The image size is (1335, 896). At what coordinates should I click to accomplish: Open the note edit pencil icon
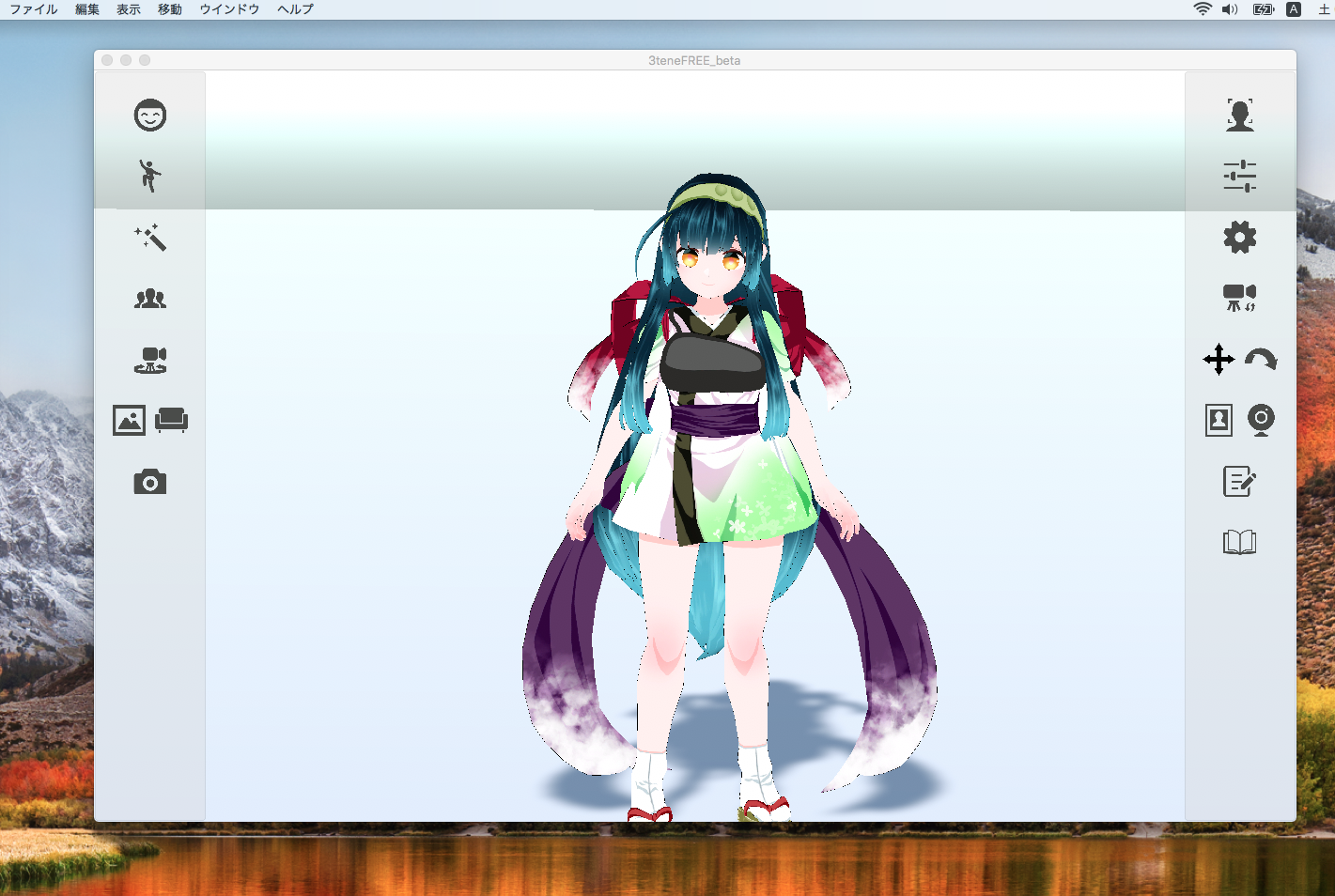[1240, 481]
